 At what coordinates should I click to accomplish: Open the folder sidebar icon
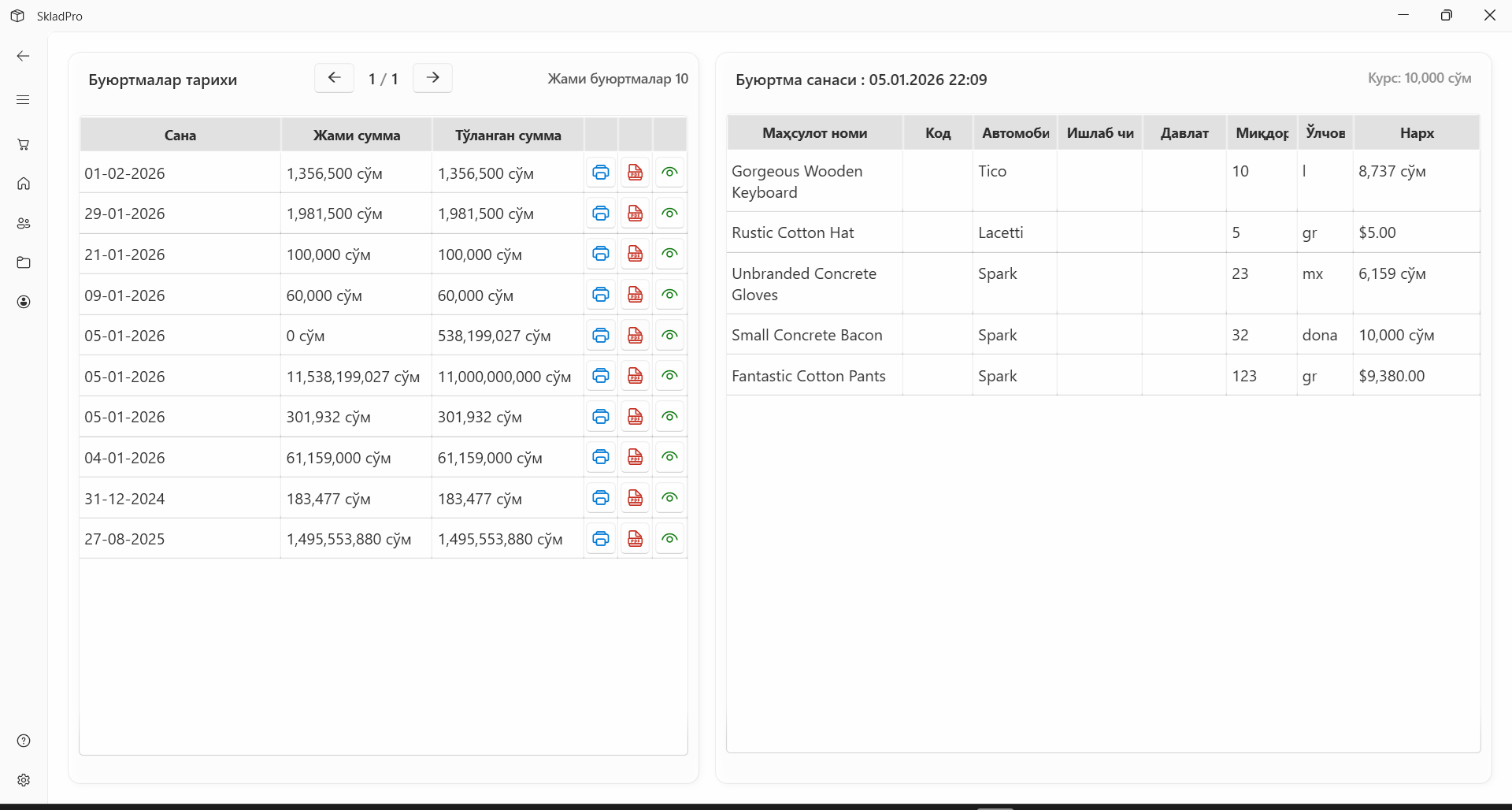24,262
